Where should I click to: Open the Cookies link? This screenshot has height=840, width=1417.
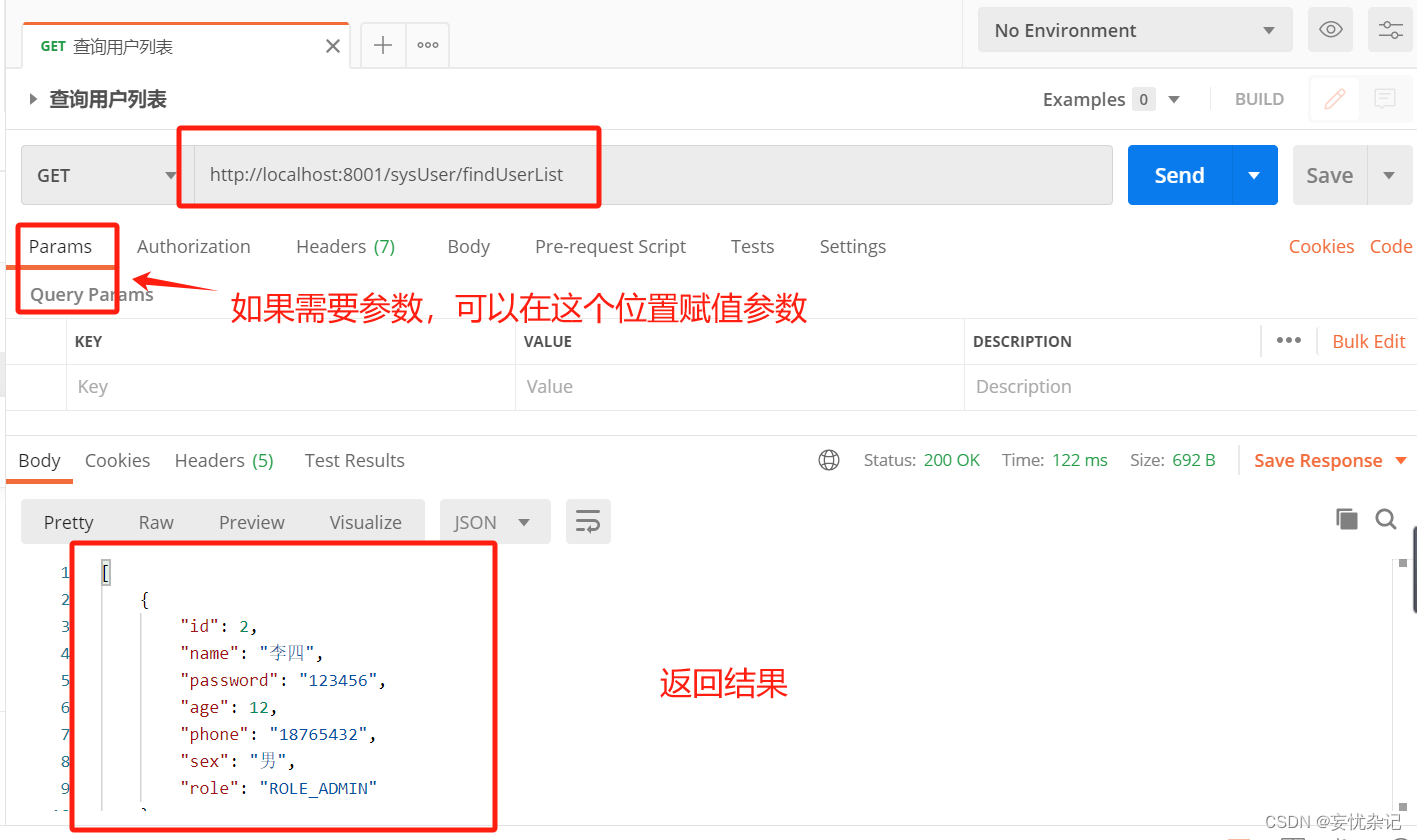[1321, 246]
